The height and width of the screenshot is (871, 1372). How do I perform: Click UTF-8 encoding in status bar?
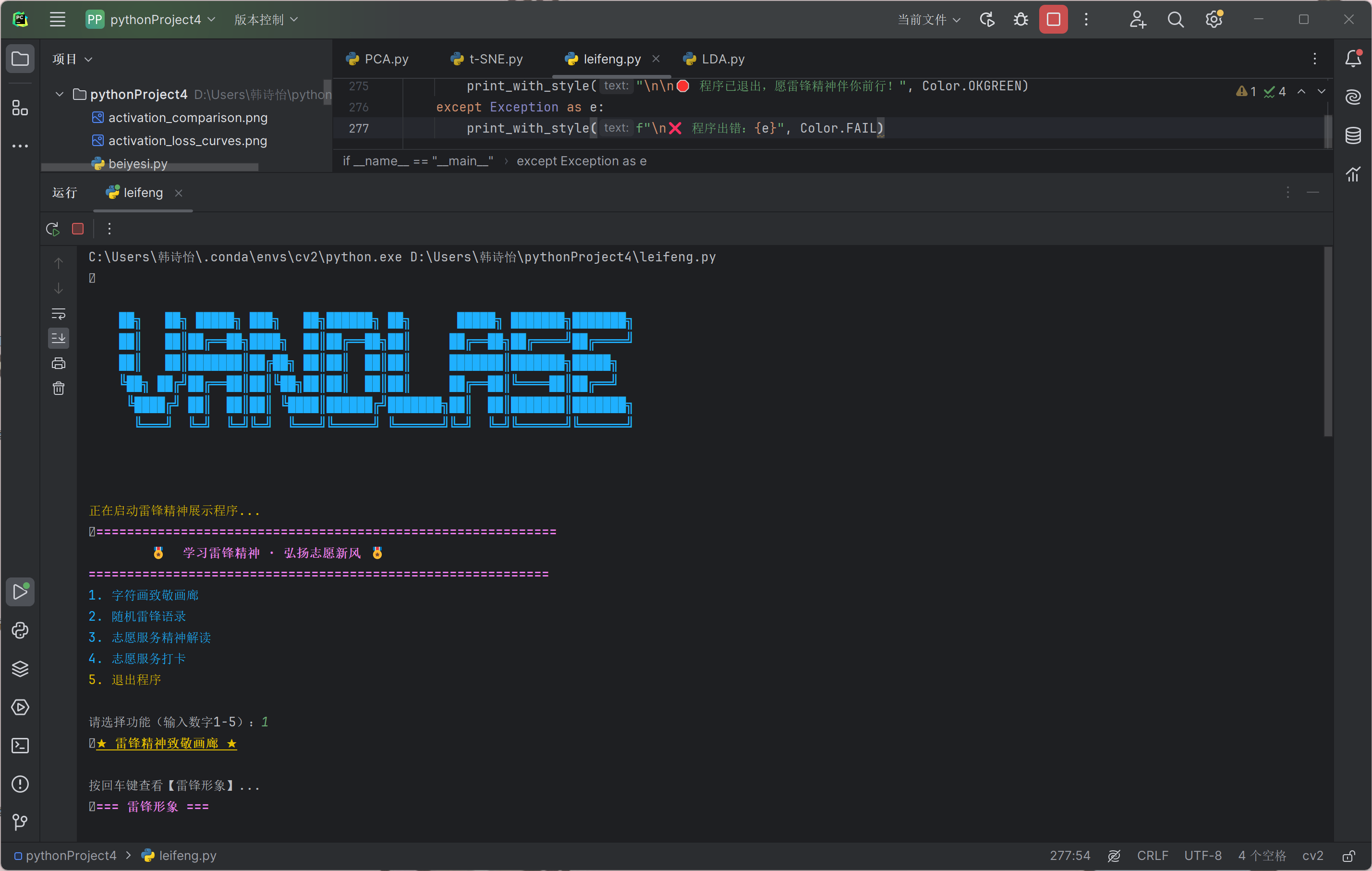coord(1202,856)
